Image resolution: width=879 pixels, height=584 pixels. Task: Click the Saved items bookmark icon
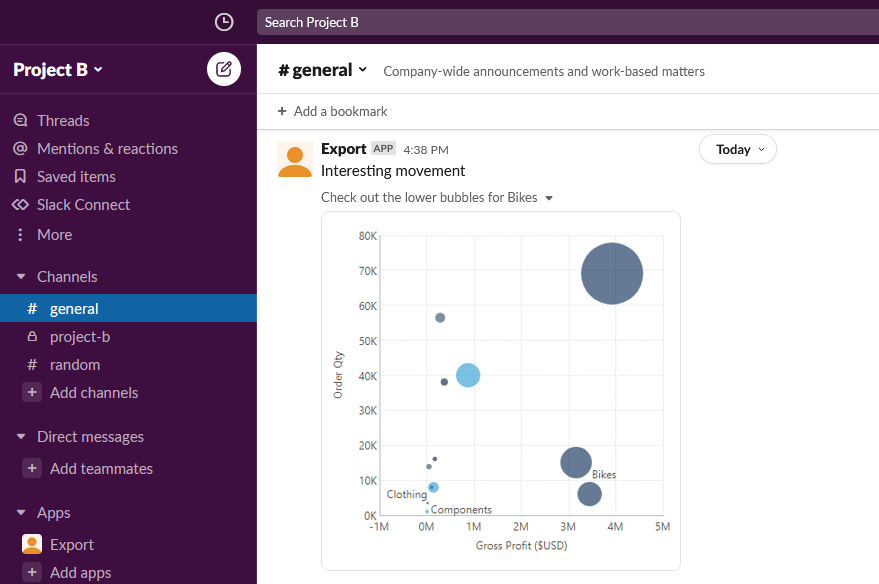pyautogui.click(x=20, y=177)
